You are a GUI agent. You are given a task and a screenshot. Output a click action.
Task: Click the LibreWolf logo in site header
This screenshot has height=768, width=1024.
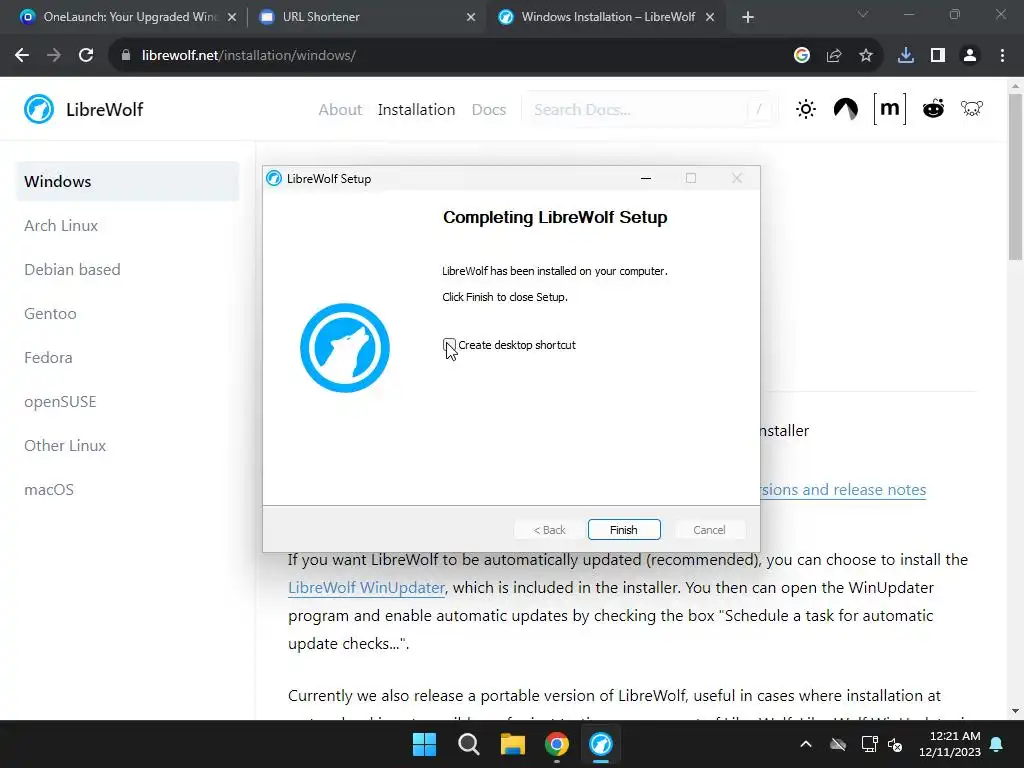coord(84,109)
